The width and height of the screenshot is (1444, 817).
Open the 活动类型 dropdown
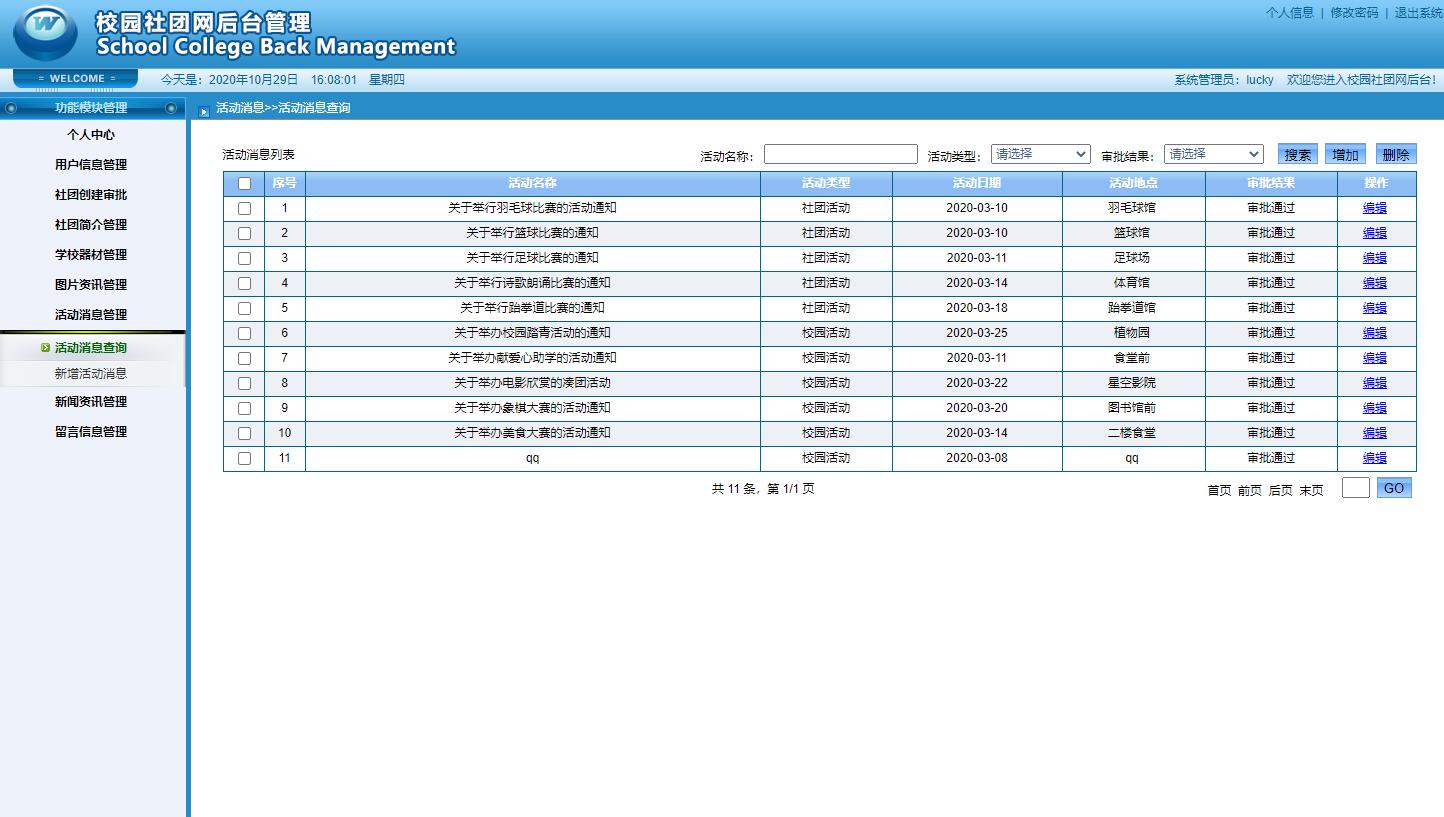coord(1040,154)
